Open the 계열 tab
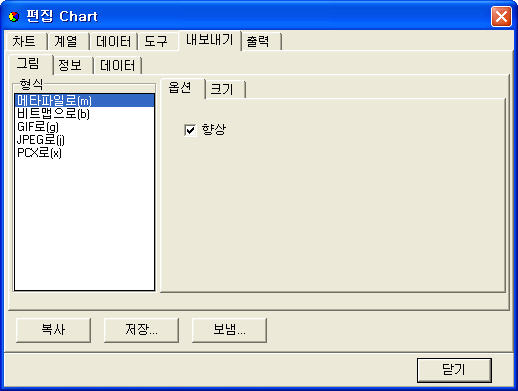The height and width of the screenshot is (391, 518). tap(68, 41)
